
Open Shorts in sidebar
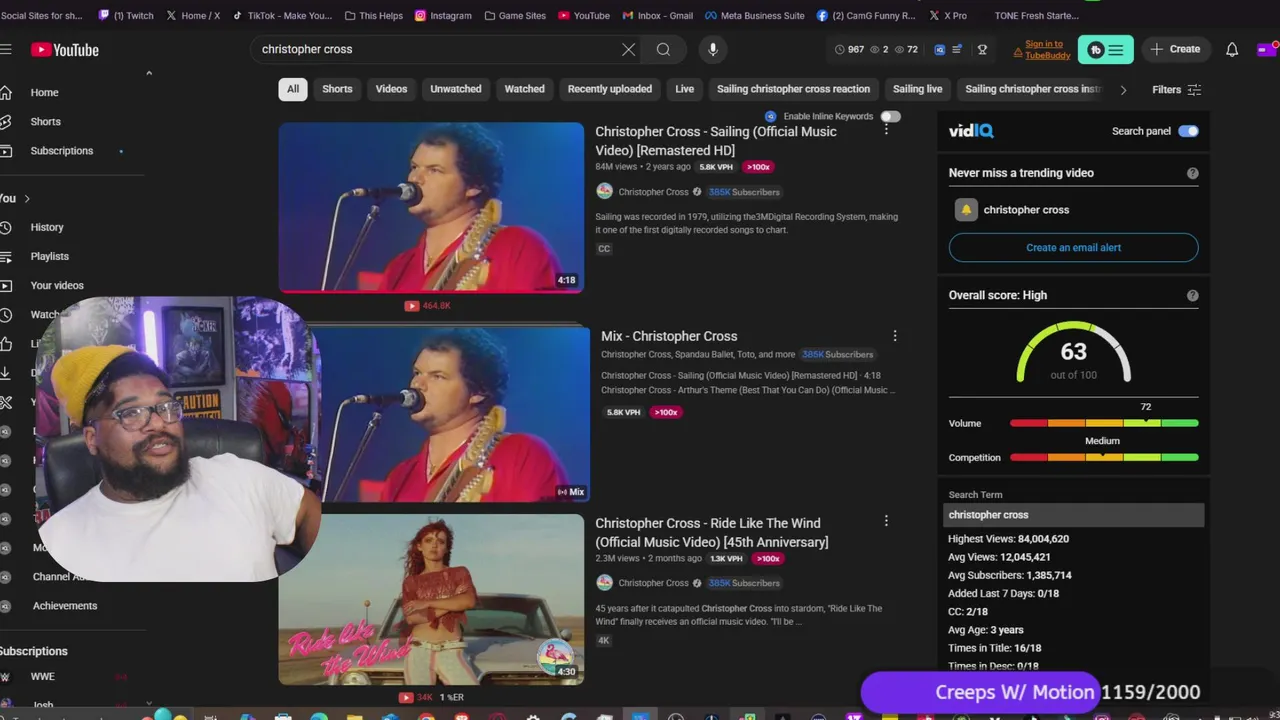pyautogui.click(x=45, y=121)
